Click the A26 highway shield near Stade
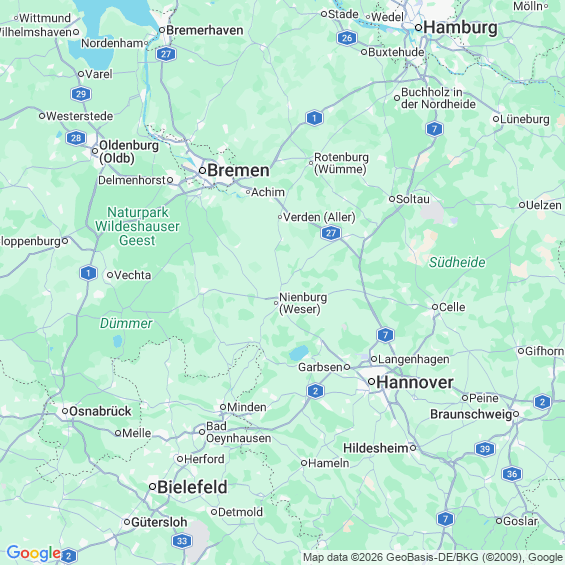Image resolution: width=565 pixels, height=565 pixels. [347, 38]
